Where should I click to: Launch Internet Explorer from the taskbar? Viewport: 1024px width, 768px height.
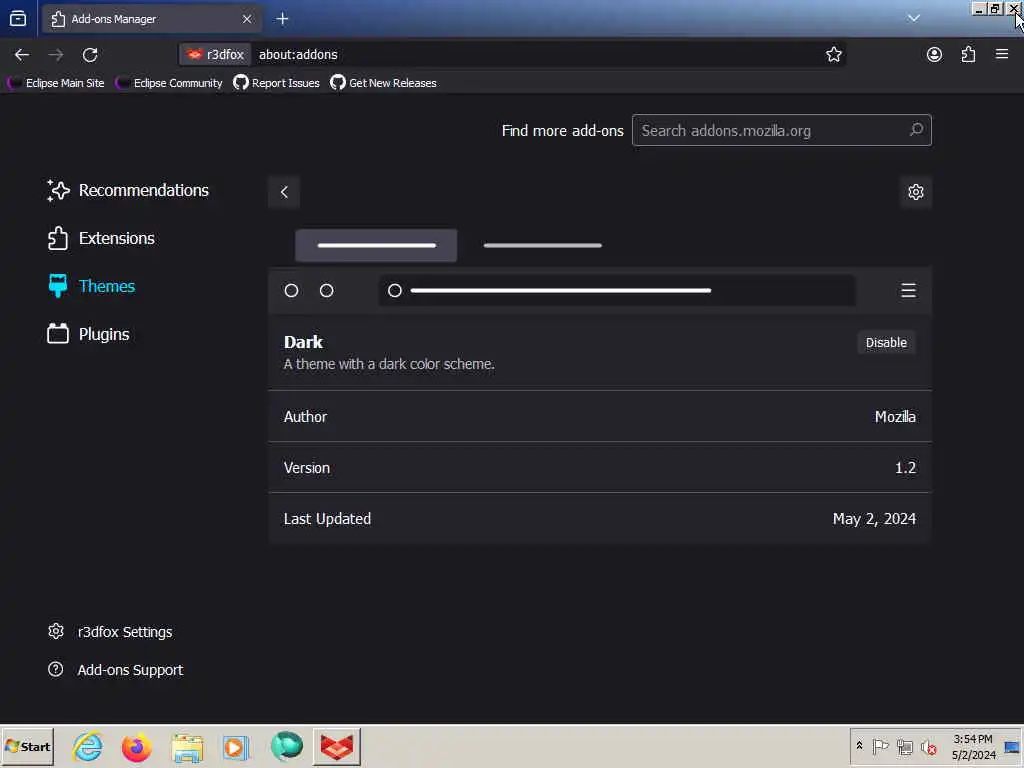(x=88, y=746)
